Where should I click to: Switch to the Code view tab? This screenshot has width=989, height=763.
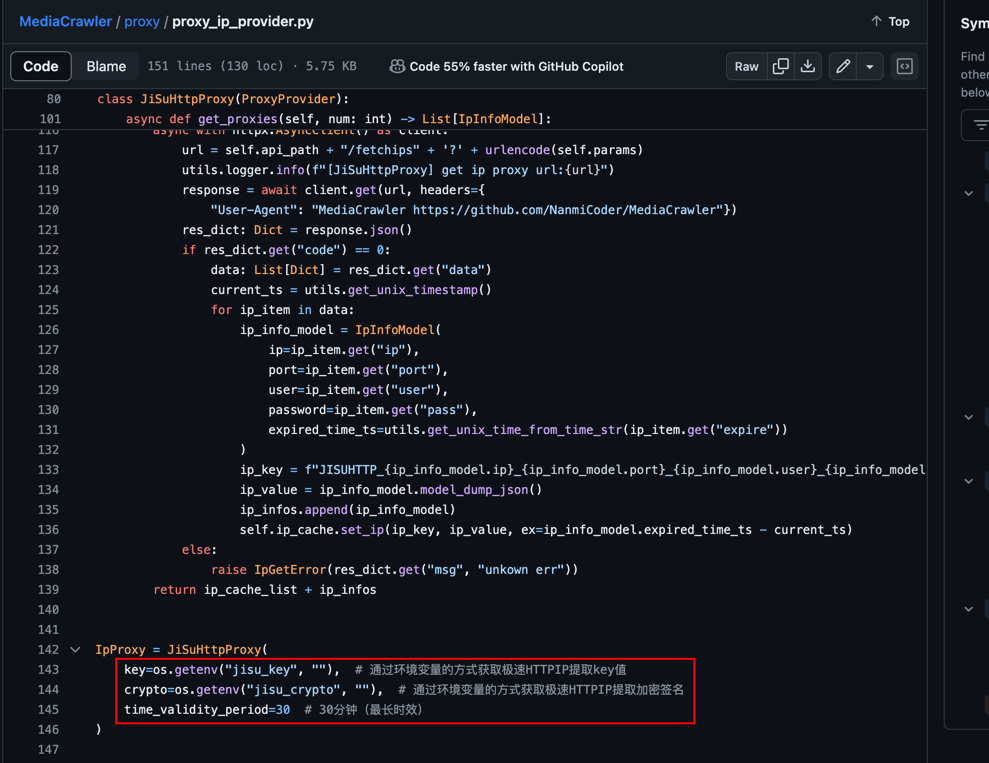pyautogui.click(x=41, y=66)
